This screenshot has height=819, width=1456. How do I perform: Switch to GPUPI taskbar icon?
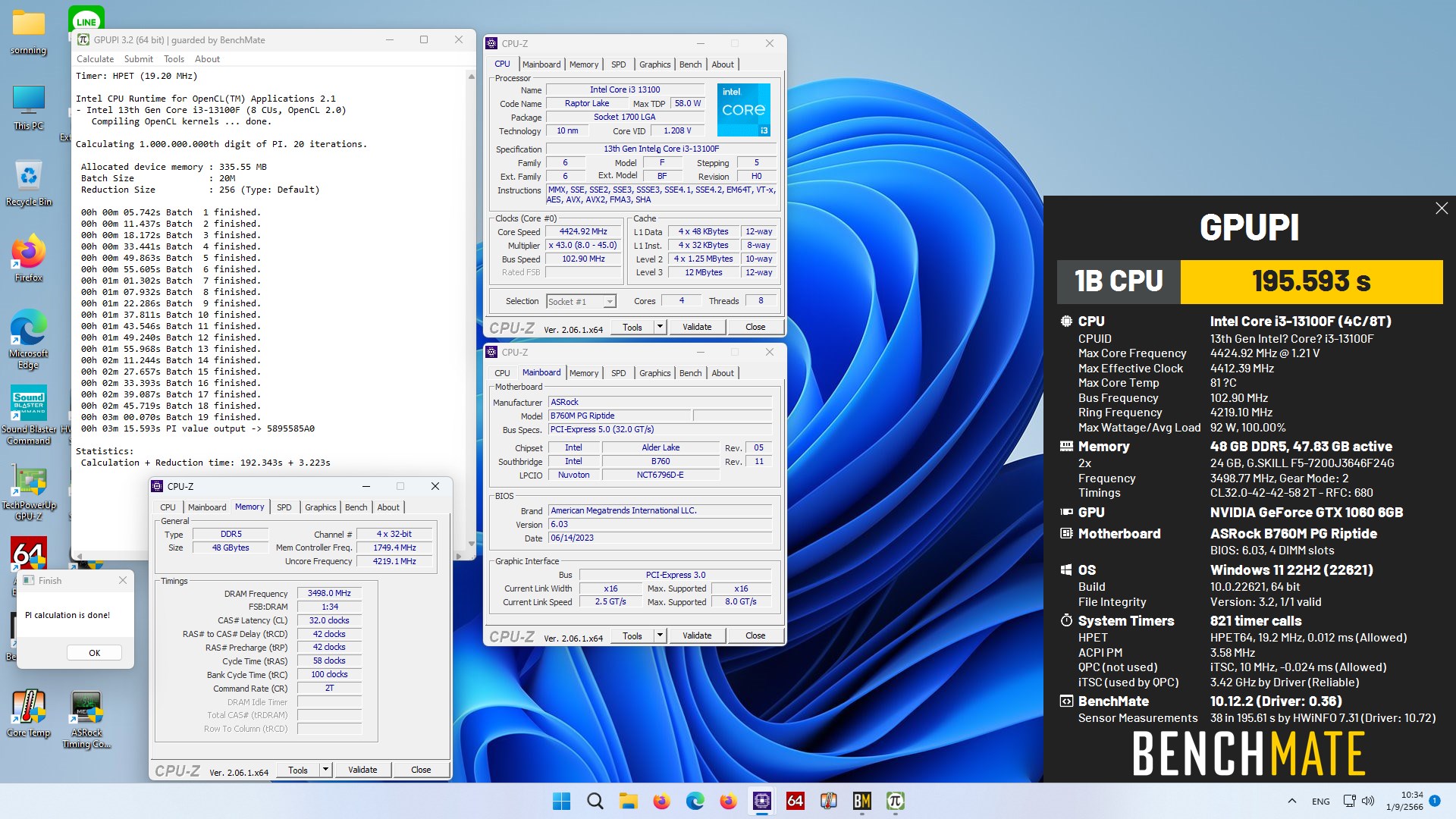pyautogui.click(x=896, y=801)
